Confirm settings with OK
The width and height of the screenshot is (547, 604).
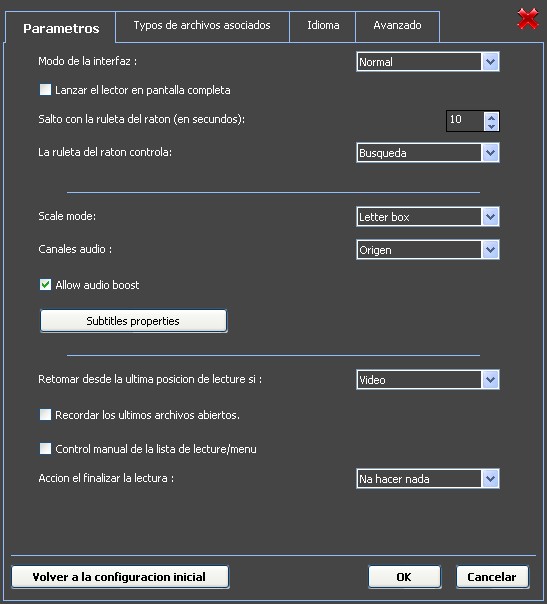pyautogui.click(x=404, y=577)
